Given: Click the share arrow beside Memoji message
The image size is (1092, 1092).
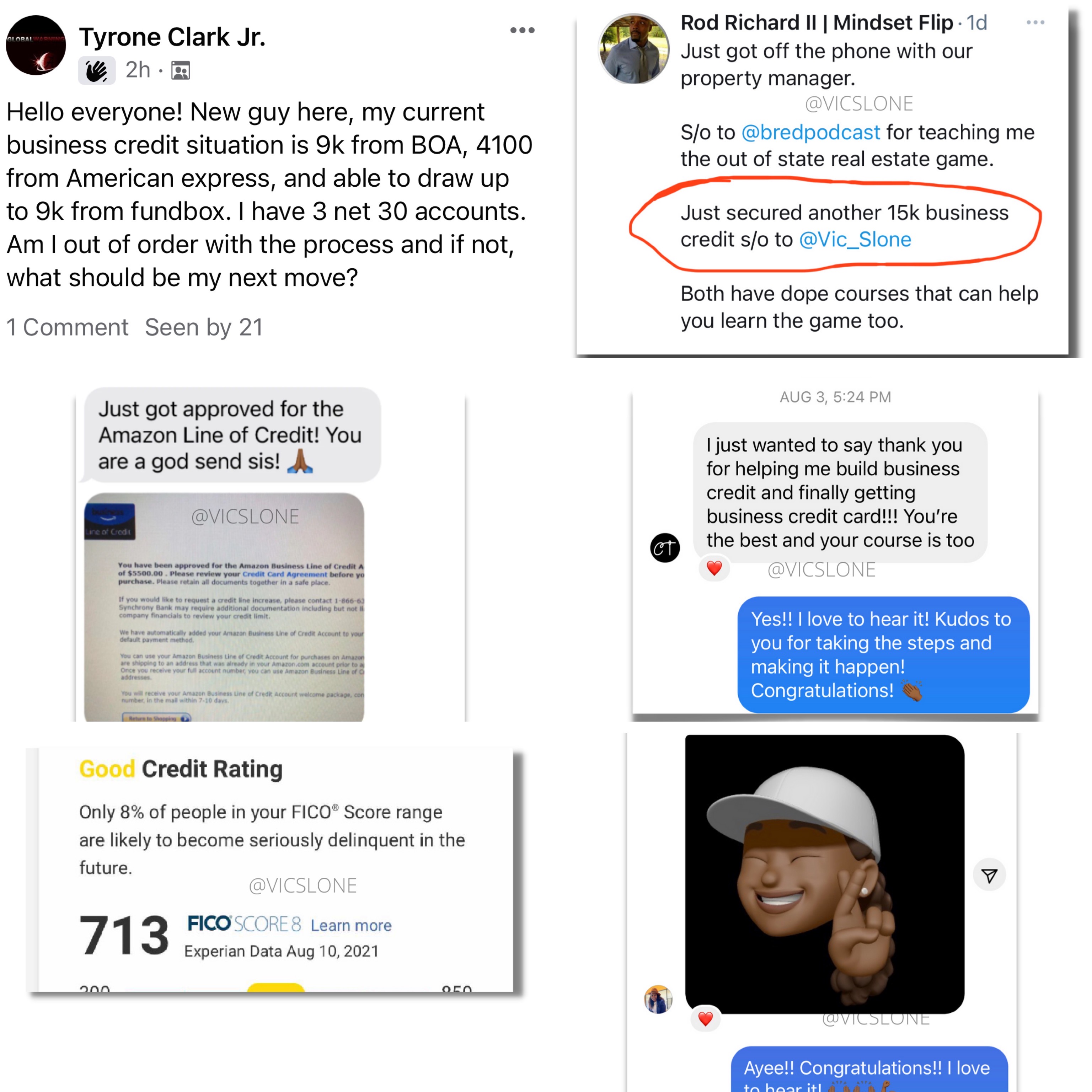Looking at the screenshot, I should point(989,876).
